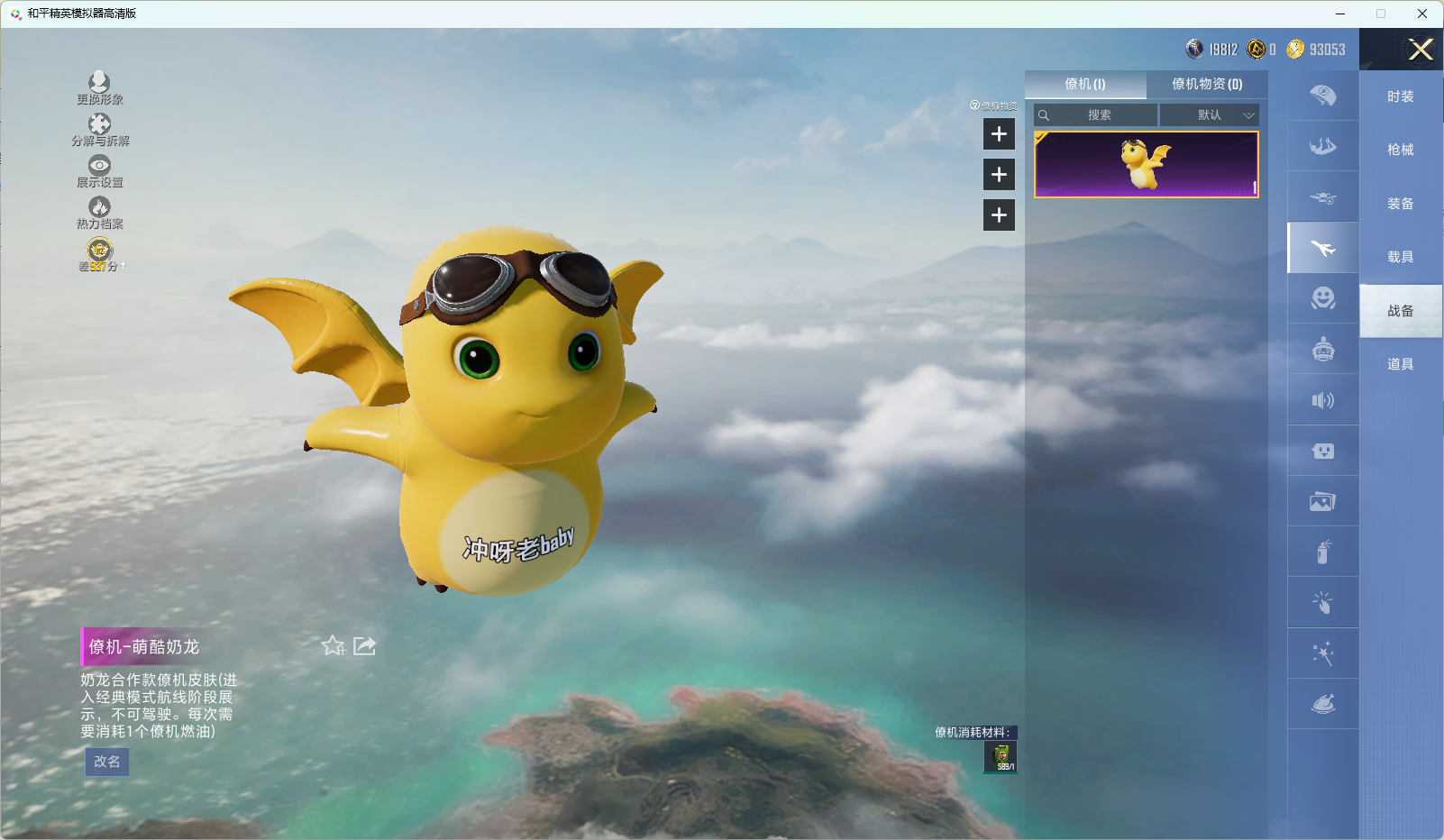1444x840 pixels.
Task: Select the 萌酷奶龙 wingman skin thumbnail
Action: (1147, 164)
